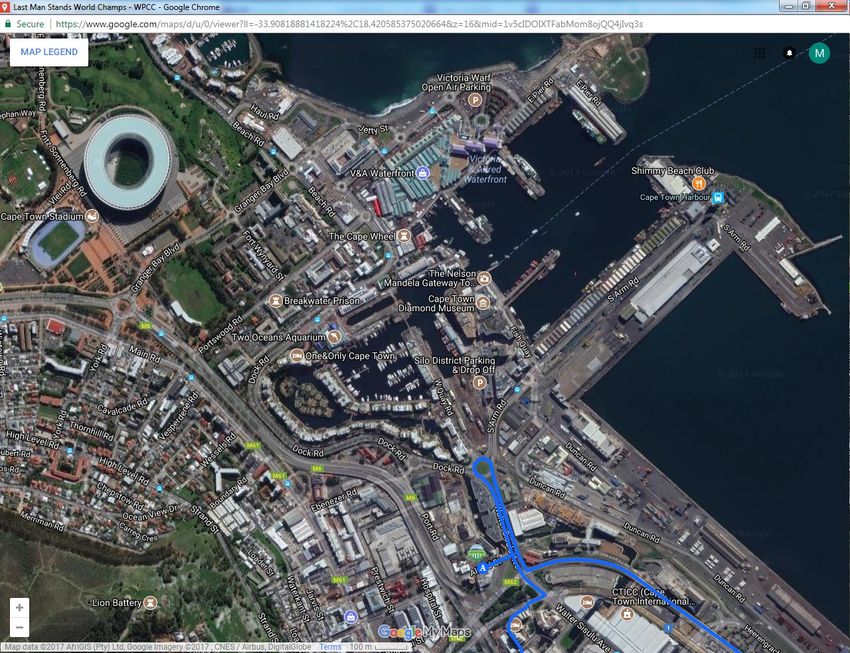Click the CTICC hotel icon
The width and height of the screenshot is (850, 653).
click(x=587, y=602)
